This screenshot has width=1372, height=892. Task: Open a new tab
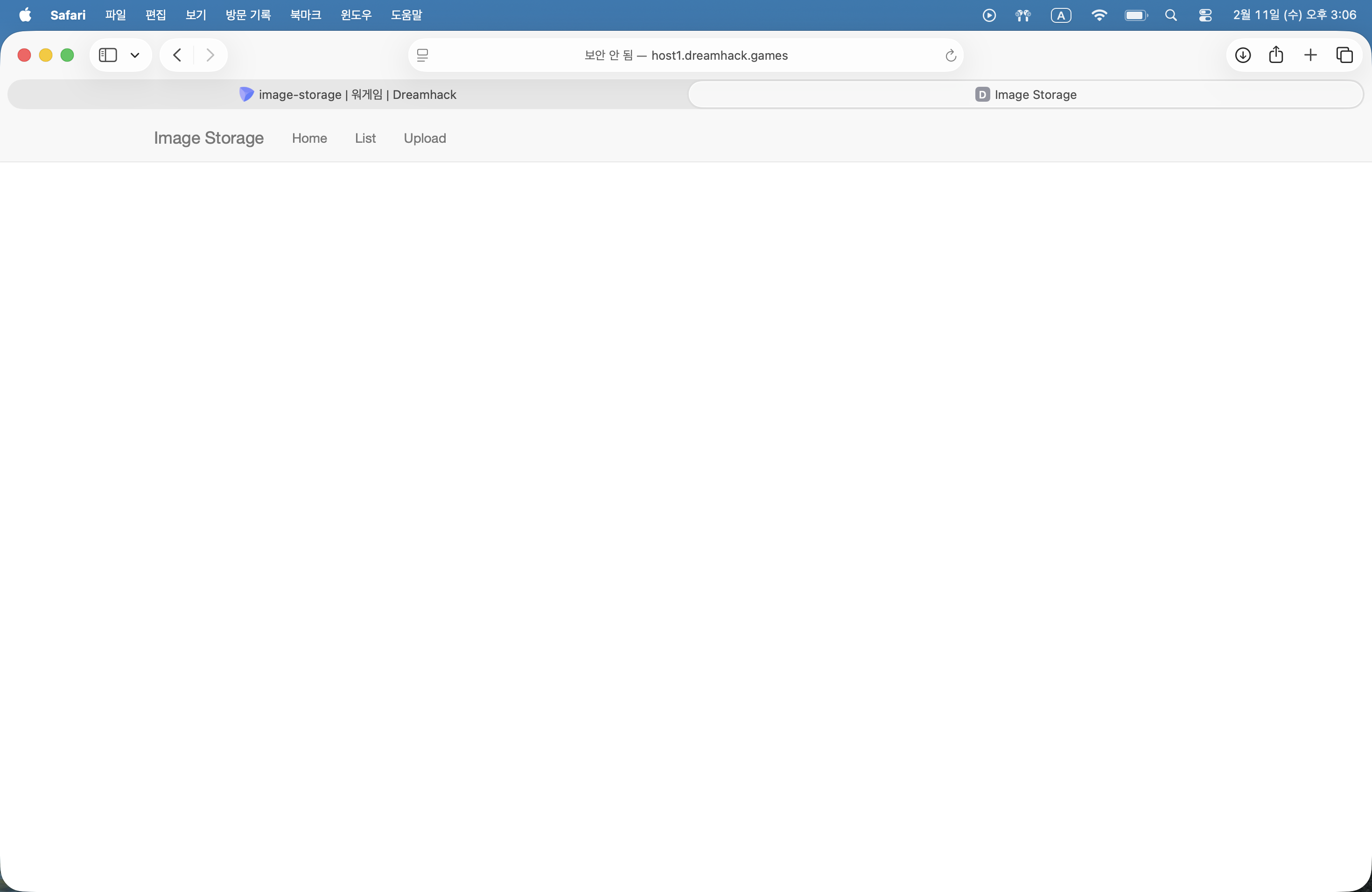click(1310, 56)
